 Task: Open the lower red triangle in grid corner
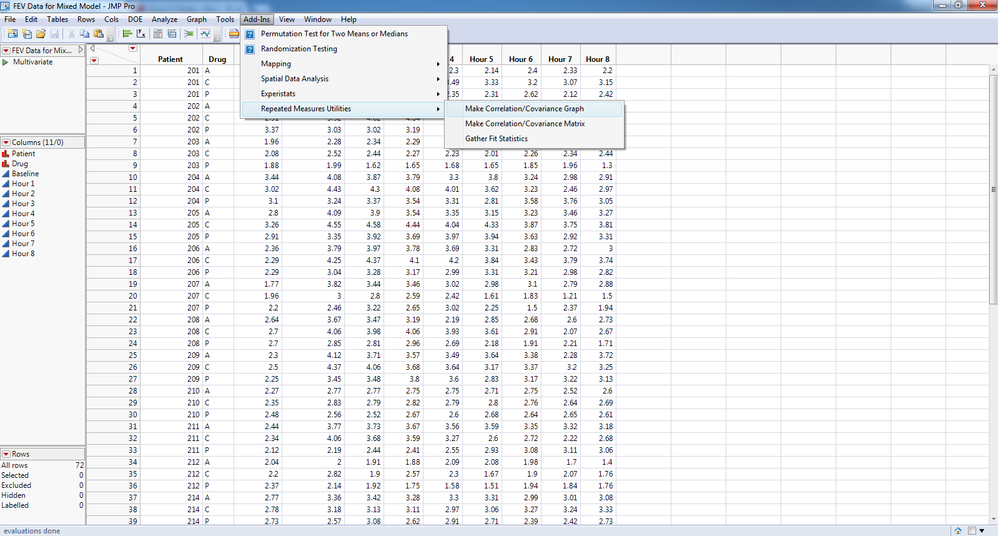point(94,60)
